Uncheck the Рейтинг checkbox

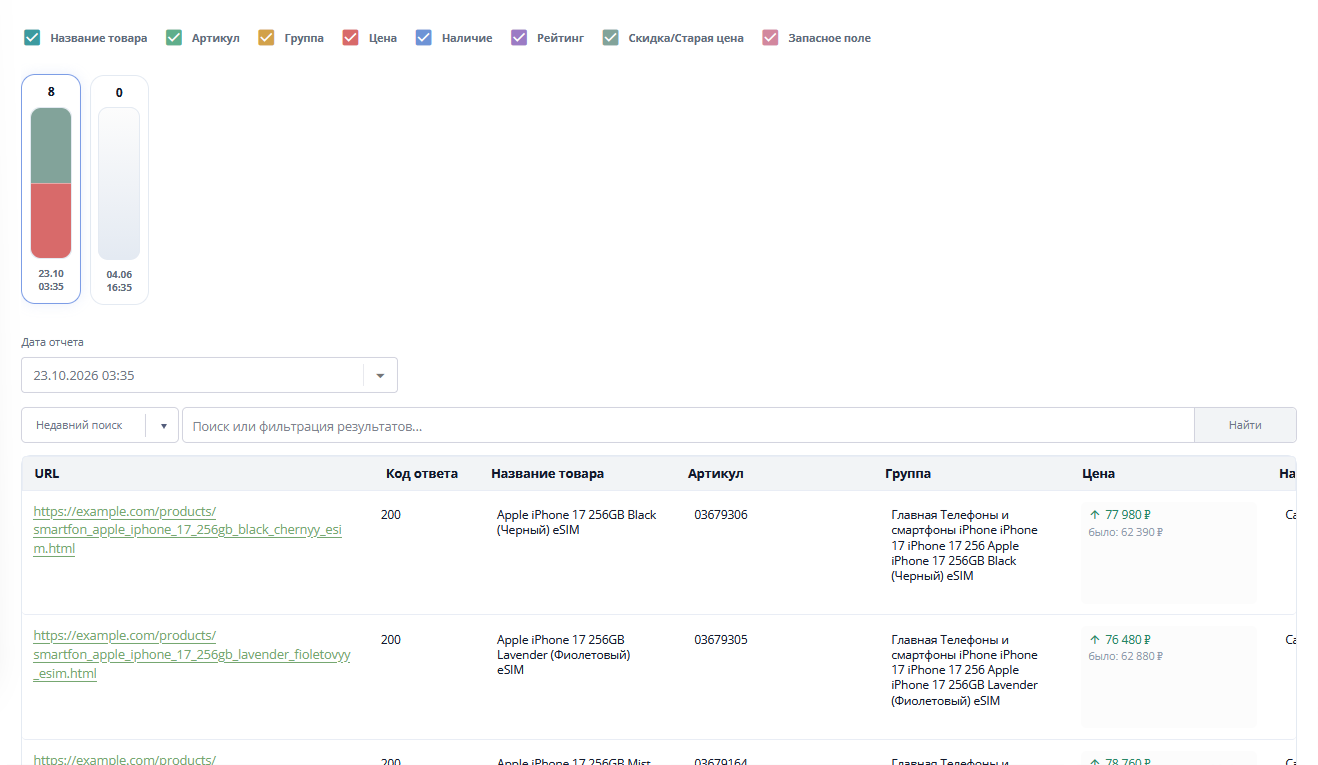[519, 38]
